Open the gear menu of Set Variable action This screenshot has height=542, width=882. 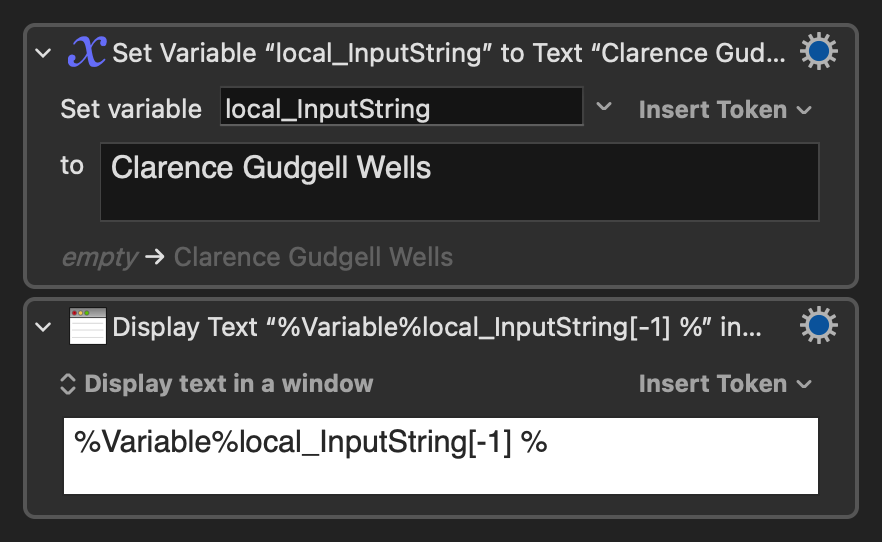(818, 52)
